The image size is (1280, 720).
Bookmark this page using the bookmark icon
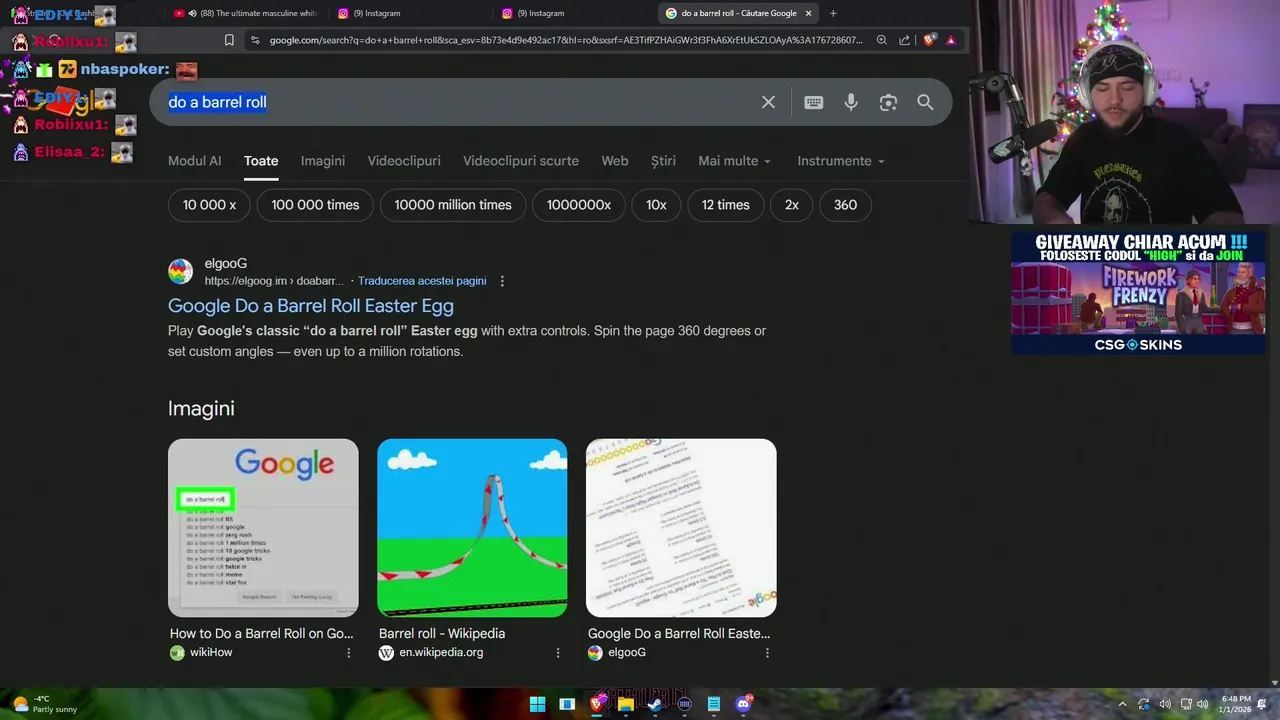click(229, 40)
